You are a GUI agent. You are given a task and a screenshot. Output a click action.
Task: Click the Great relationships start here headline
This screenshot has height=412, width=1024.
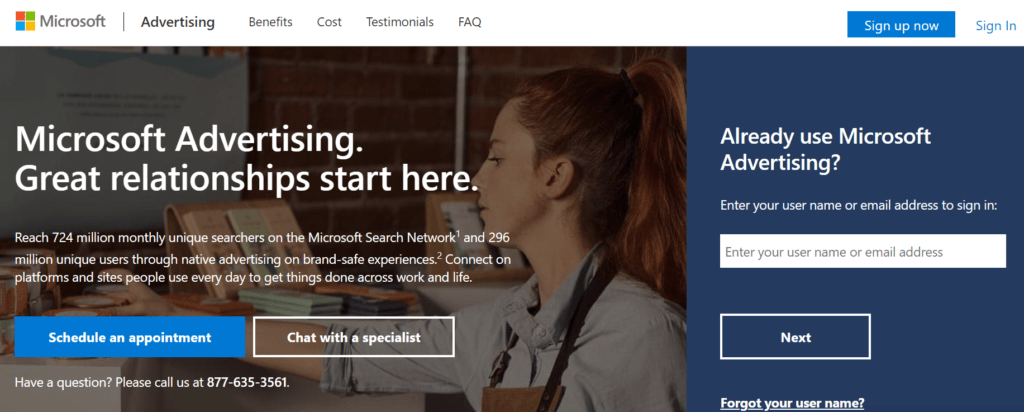pos(246,178)
